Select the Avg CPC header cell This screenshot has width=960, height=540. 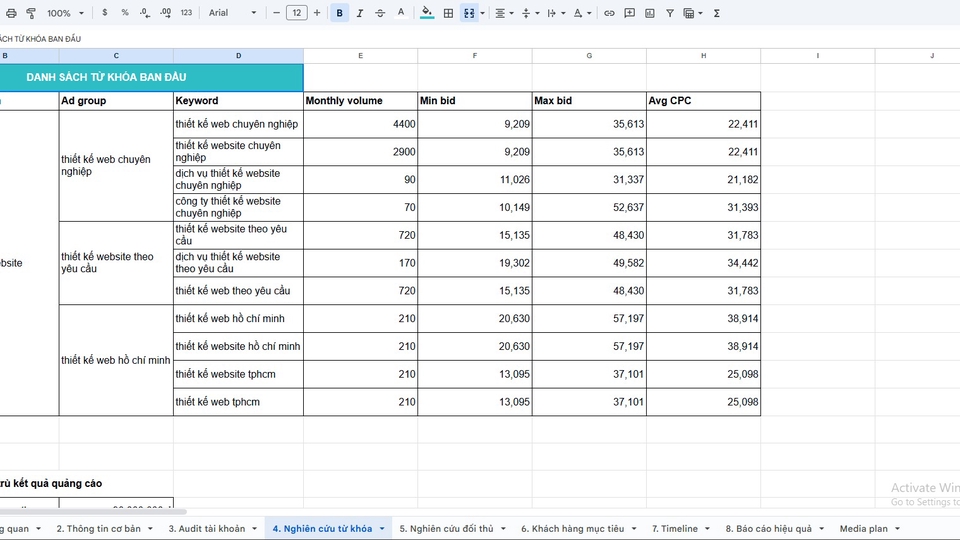pos(703,101)
